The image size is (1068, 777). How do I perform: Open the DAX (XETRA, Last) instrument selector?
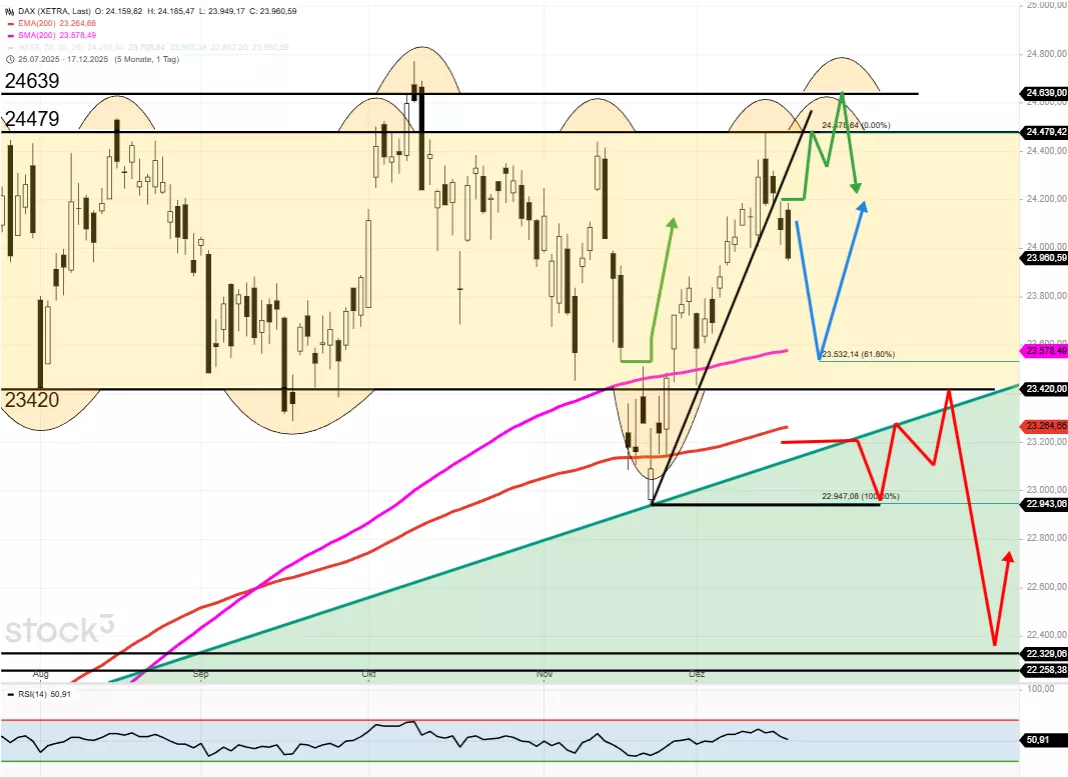[60, 11]
